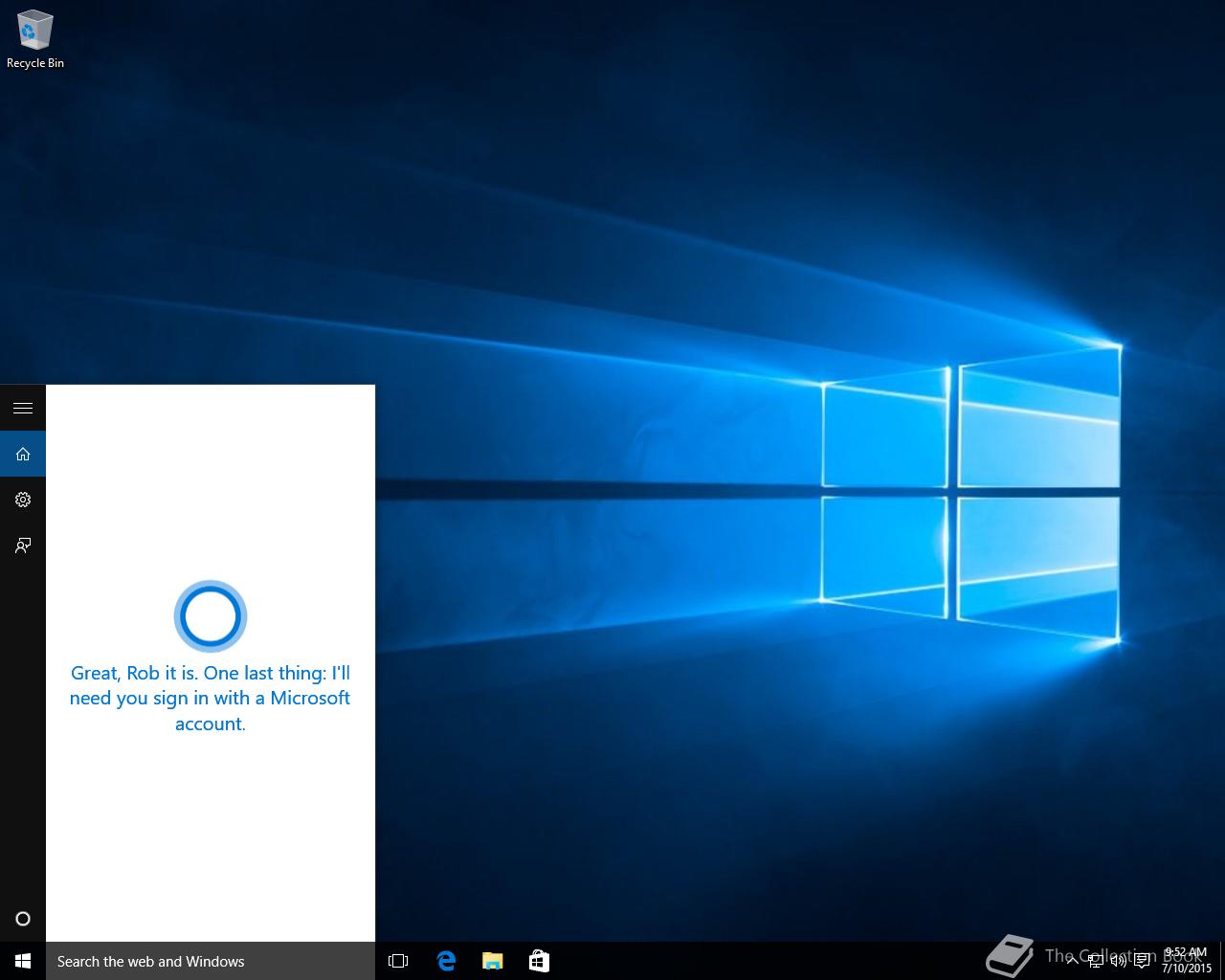Image resolution: width=1225 pixels, height=980 pixels.
Task: Open File Explorer from the taskbar
Action: coord(492,961)
